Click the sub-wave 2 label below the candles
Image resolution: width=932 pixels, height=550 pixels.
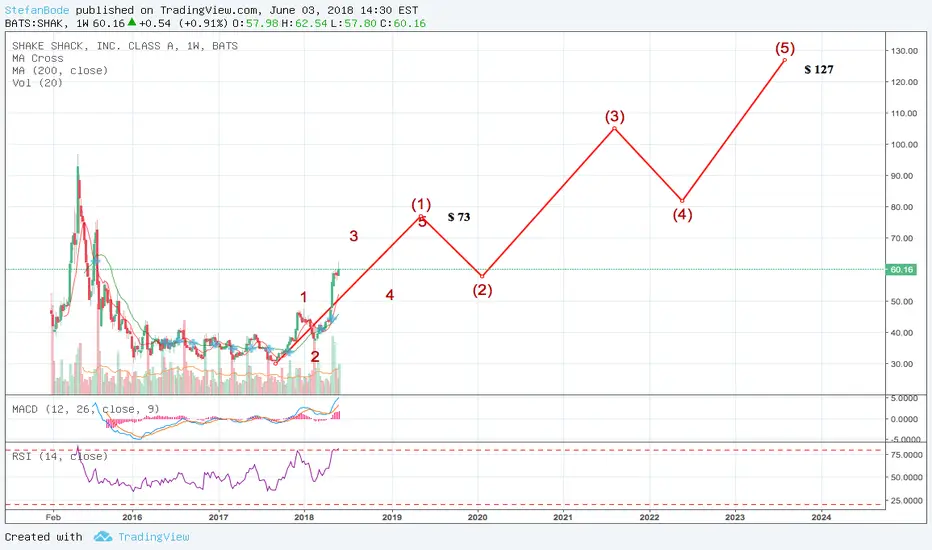pyautogui.click(x=315, y=357)
